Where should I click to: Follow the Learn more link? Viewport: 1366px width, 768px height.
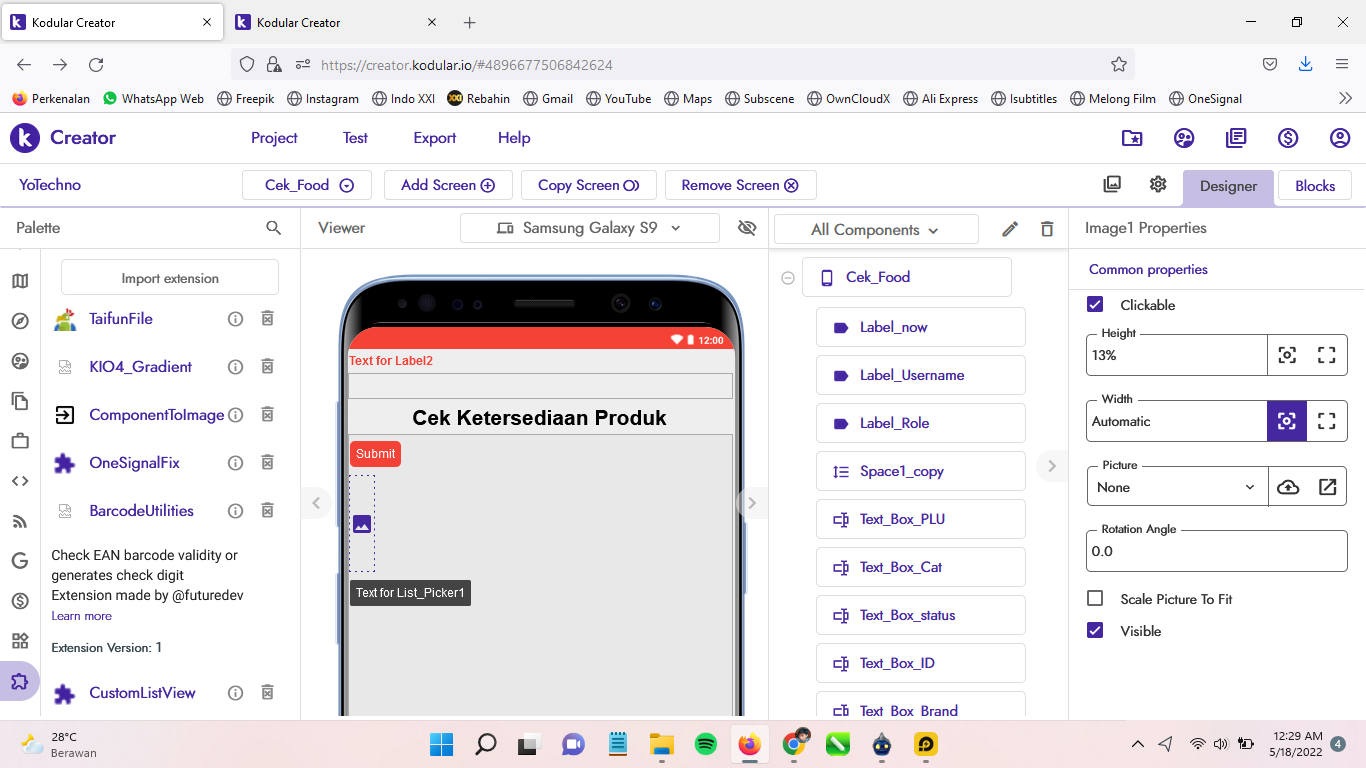click(82, 616)
